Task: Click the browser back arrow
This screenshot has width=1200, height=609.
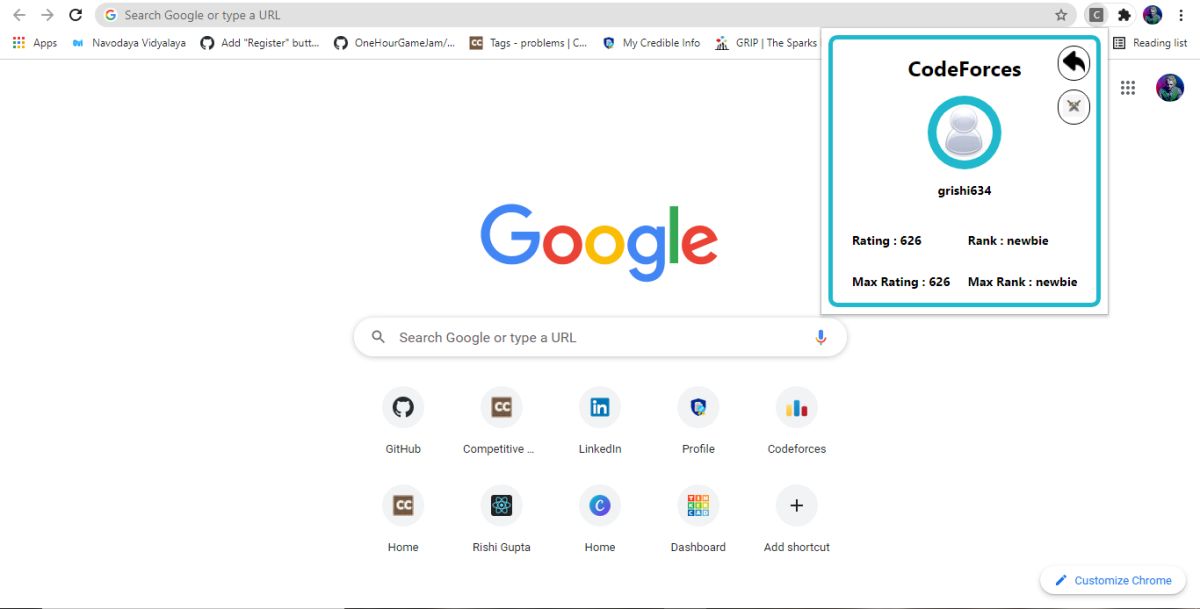Action: [x=19, y=15]
